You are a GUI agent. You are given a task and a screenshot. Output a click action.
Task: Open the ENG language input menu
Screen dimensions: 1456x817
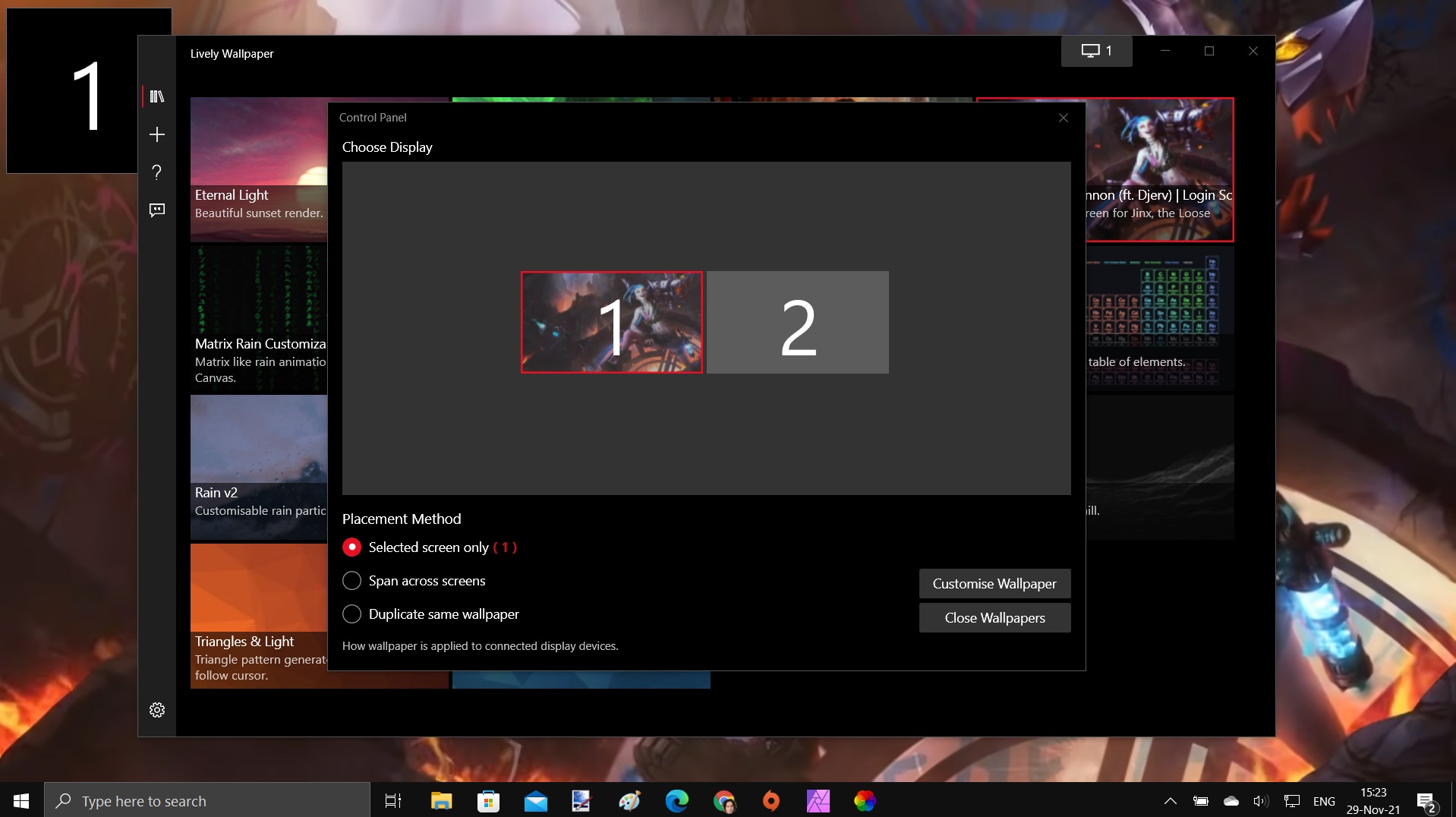(1323, 801)
